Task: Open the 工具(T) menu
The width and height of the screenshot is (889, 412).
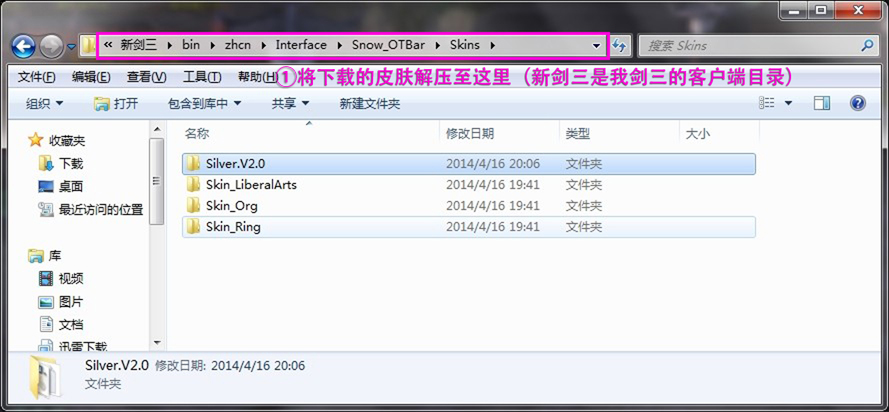Action: point(201,77)
